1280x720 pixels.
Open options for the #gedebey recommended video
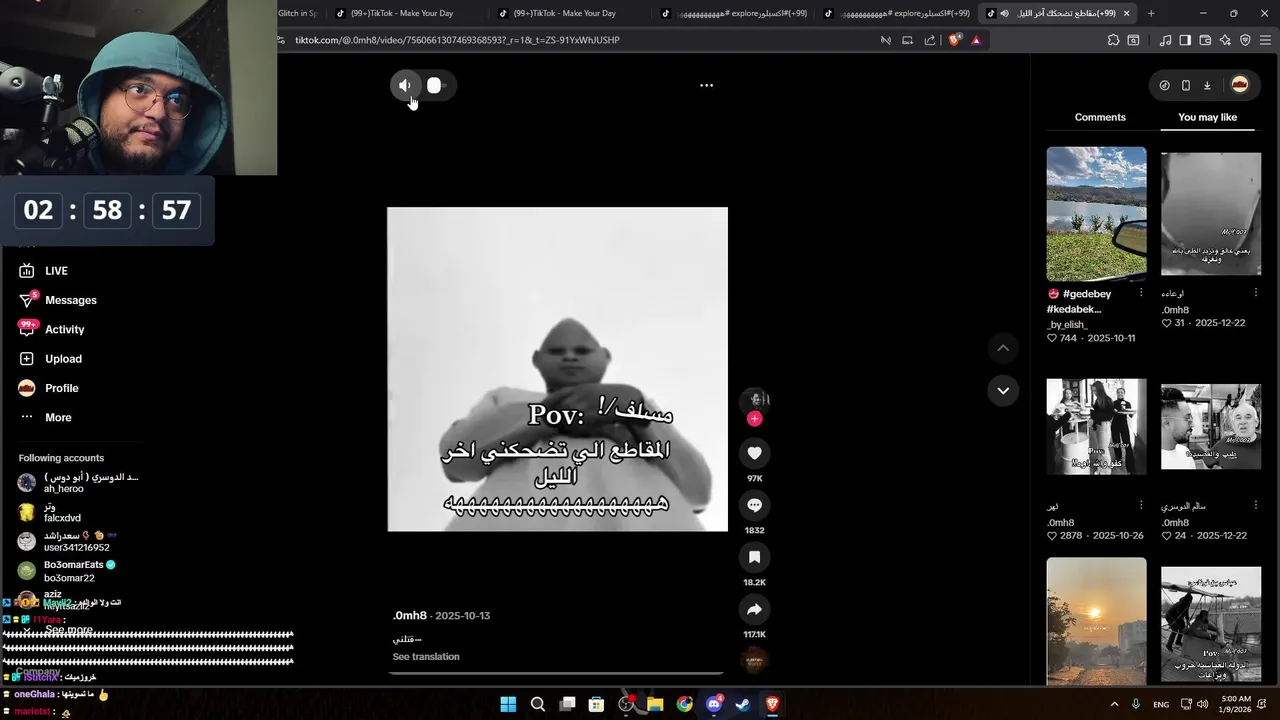click(x=1141, y=293)
